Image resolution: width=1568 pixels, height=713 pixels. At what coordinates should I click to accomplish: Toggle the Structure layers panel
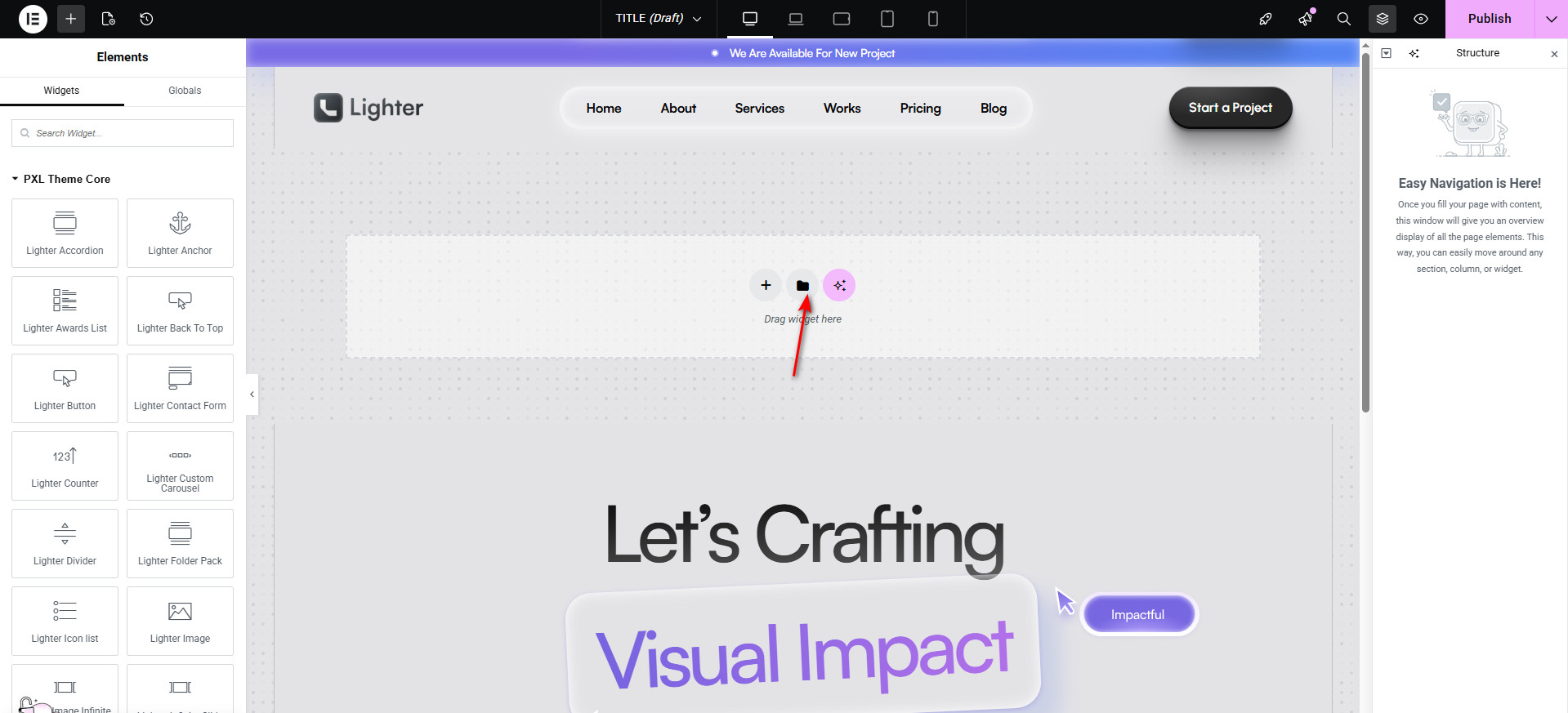click(1383, 19)
